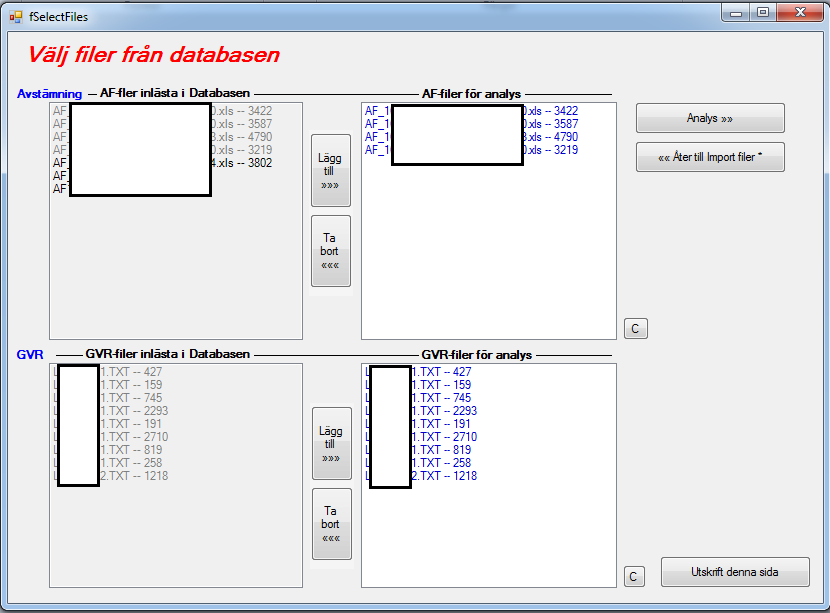Choose the 745 entry in GVR database list

pos(131,398)
